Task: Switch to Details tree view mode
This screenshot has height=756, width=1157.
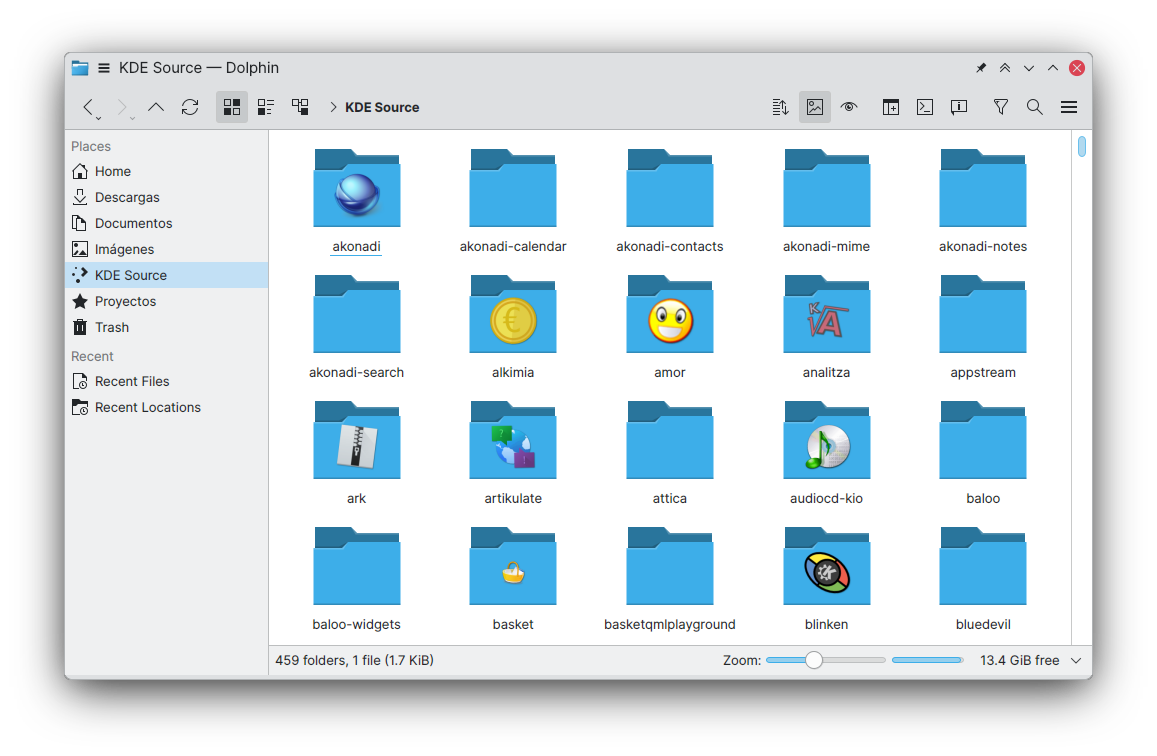Action: (300, 107)
